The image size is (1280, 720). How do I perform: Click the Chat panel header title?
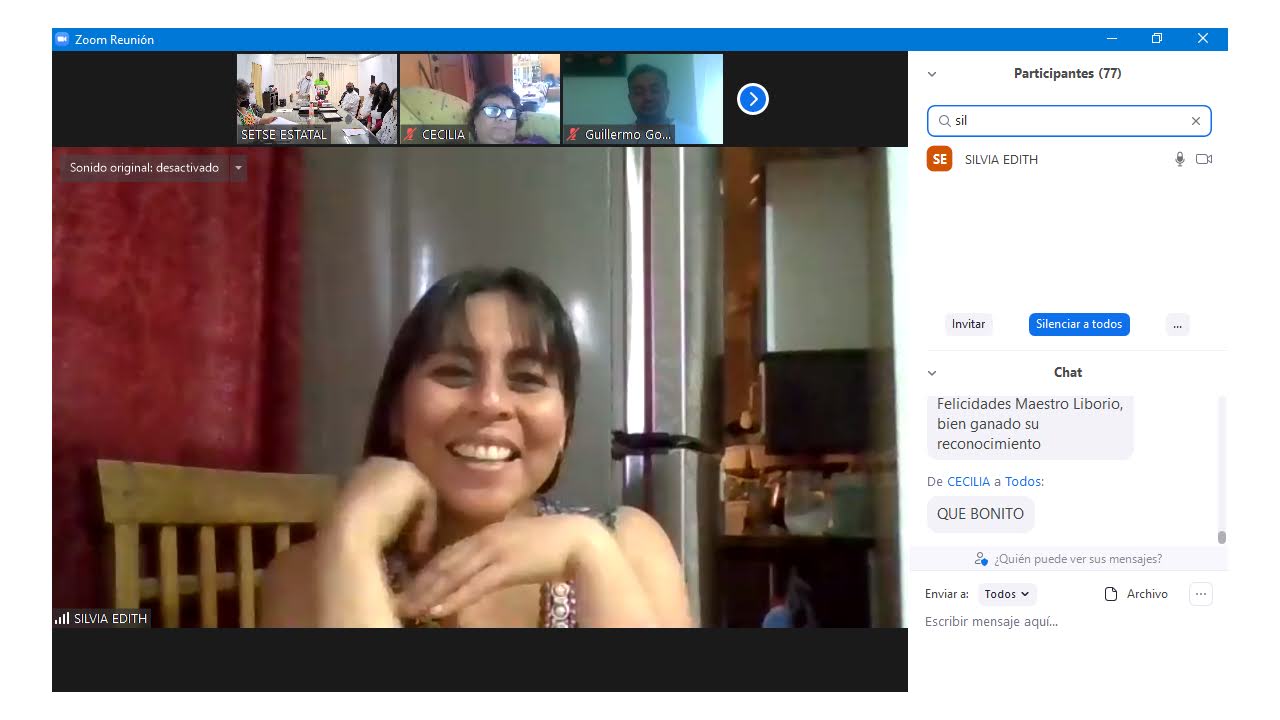point(1068,373)
